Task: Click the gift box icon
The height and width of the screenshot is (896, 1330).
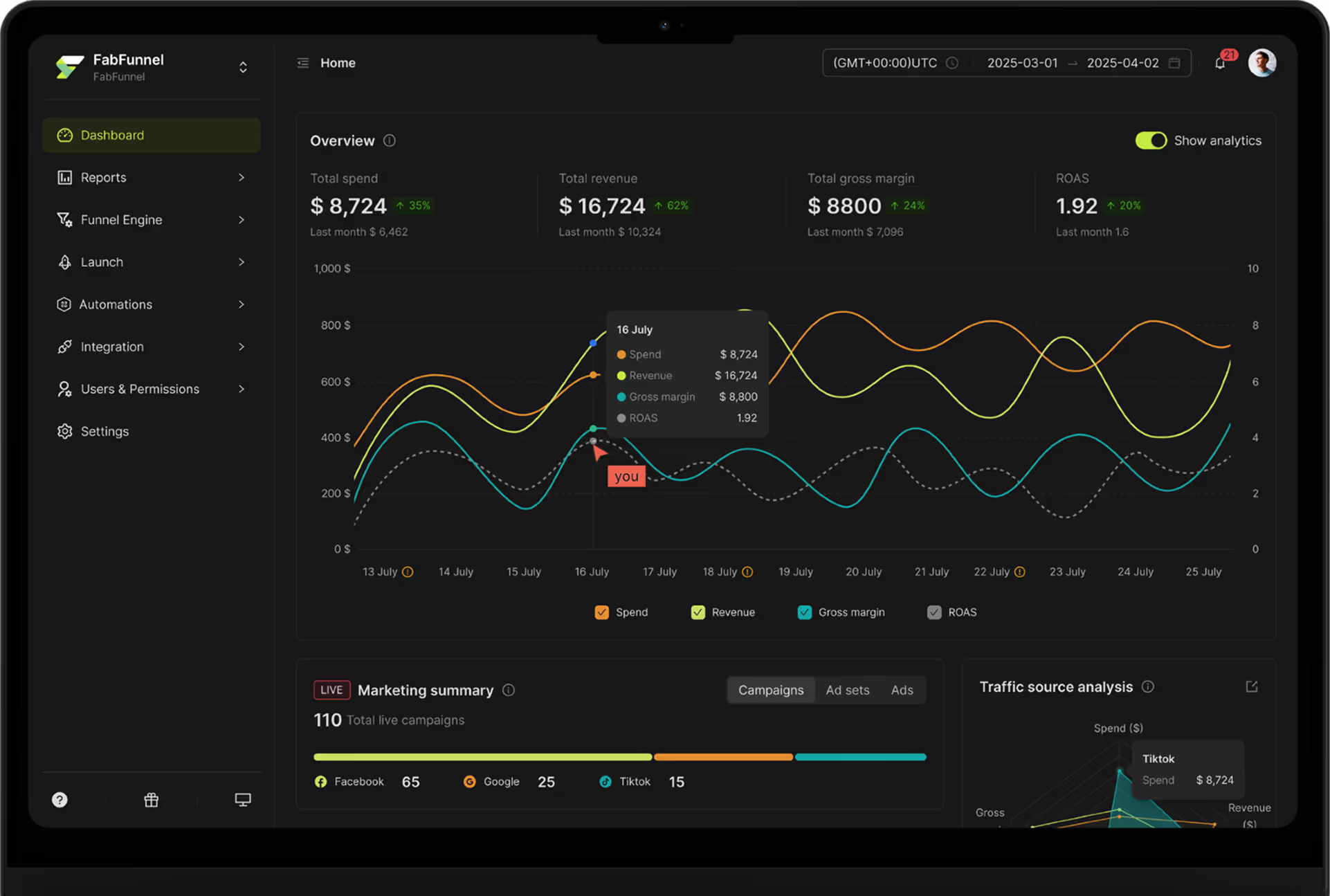Action: point(151,800)
